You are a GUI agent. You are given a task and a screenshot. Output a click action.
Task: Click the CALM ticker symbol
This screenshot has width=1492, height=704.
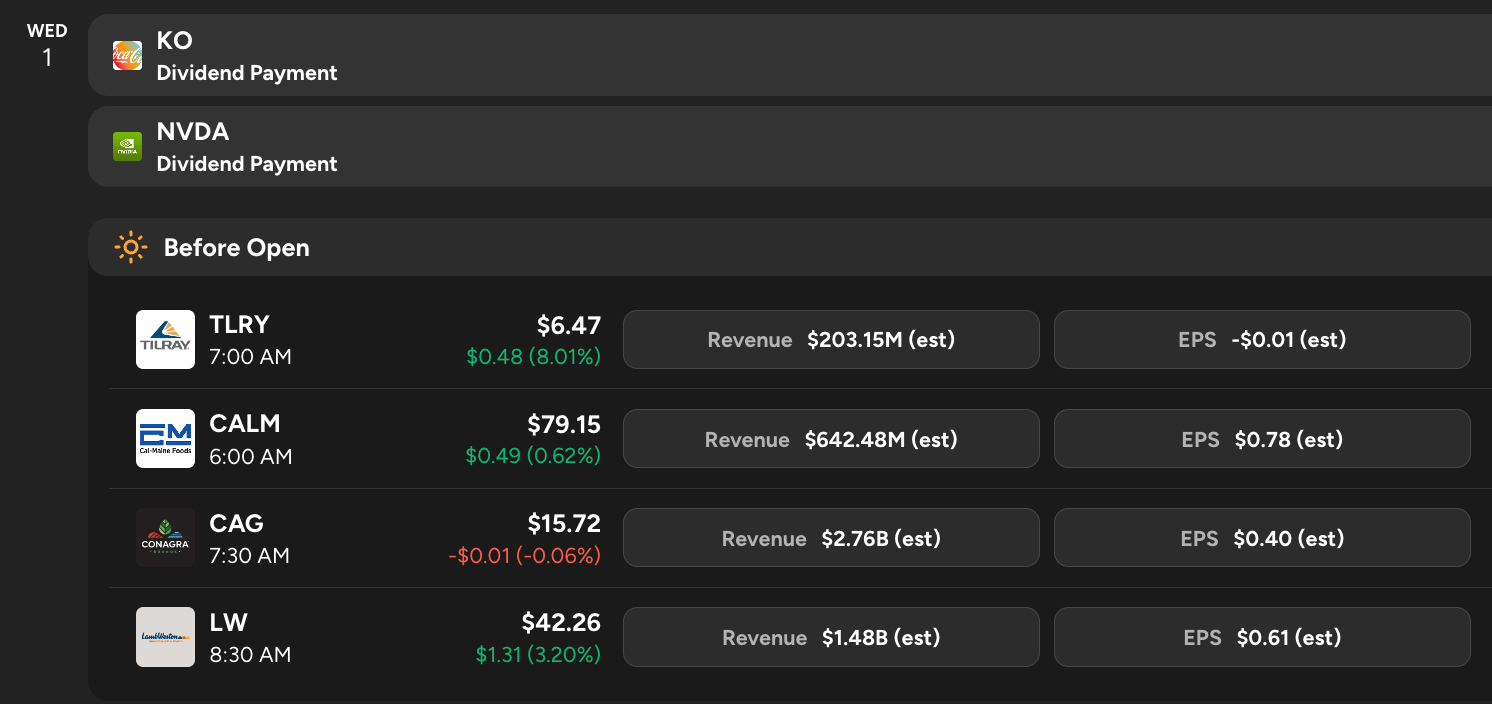pos(245,423)
